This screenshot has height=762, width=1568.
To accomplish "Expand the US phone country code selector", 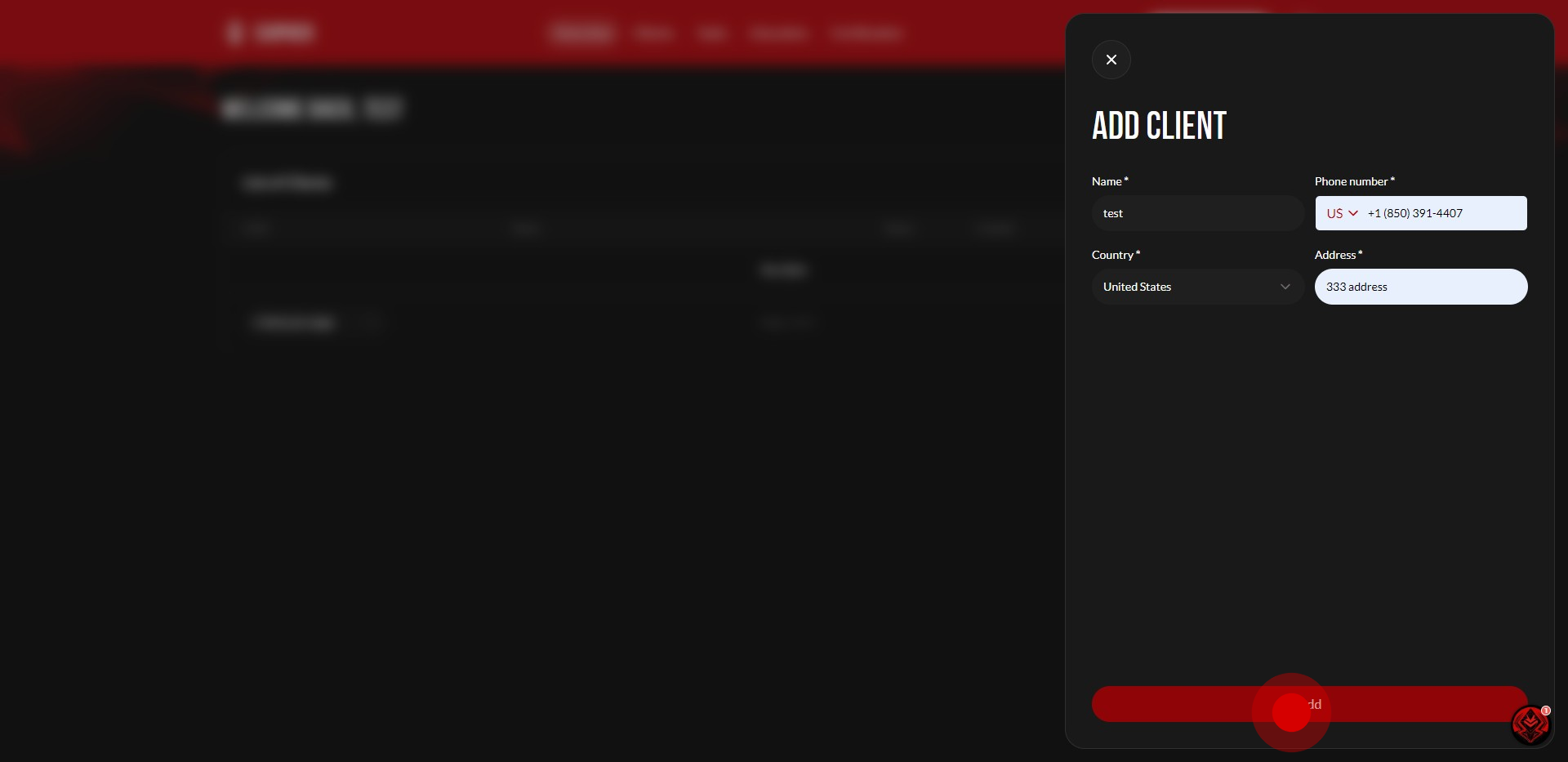I will click(1341, 213).
